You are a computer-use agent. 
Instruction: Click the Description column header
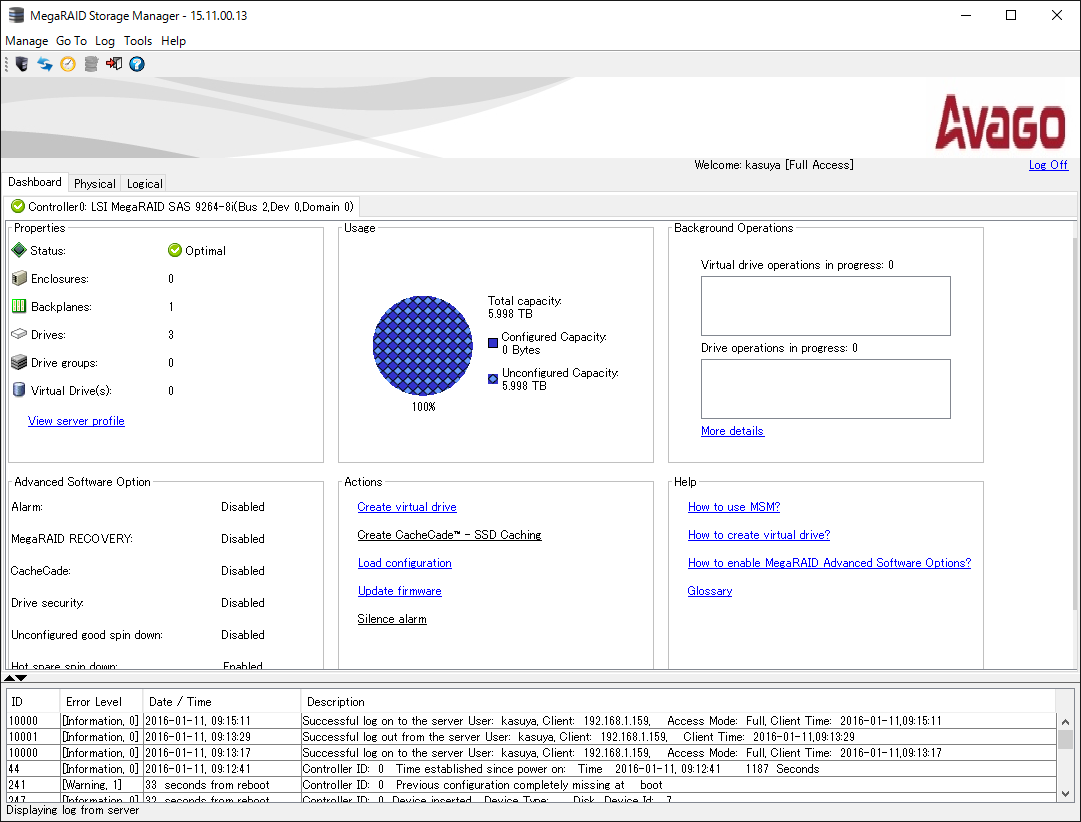tap(678, 701)
